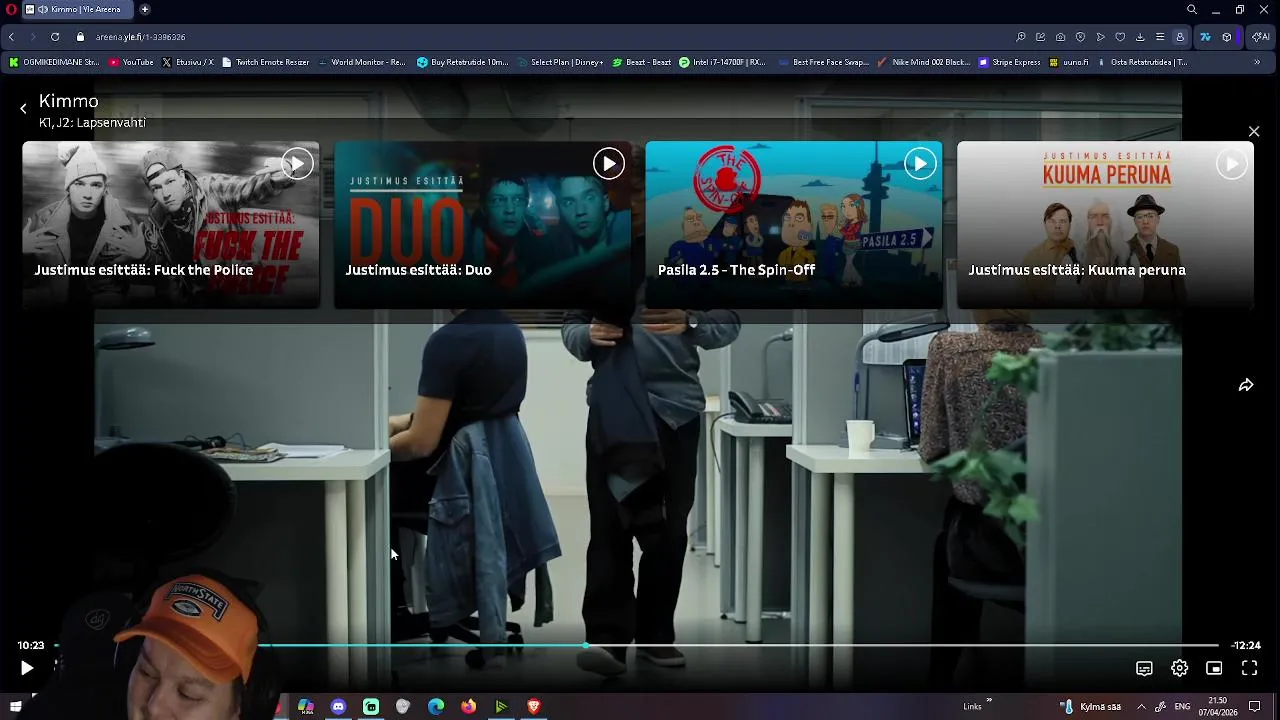This screenshot has height=720, width=1280.
Task: Go back one browser page
Action: (x=11, y=37)
